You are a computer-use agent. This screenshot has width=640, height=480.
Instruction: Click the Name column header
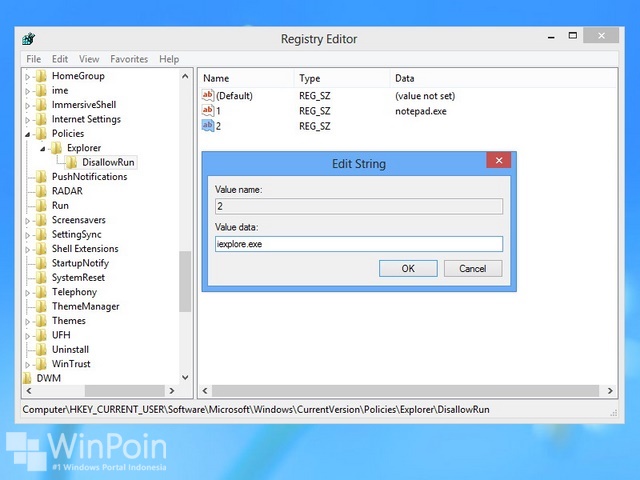click(x=247, y=78)
